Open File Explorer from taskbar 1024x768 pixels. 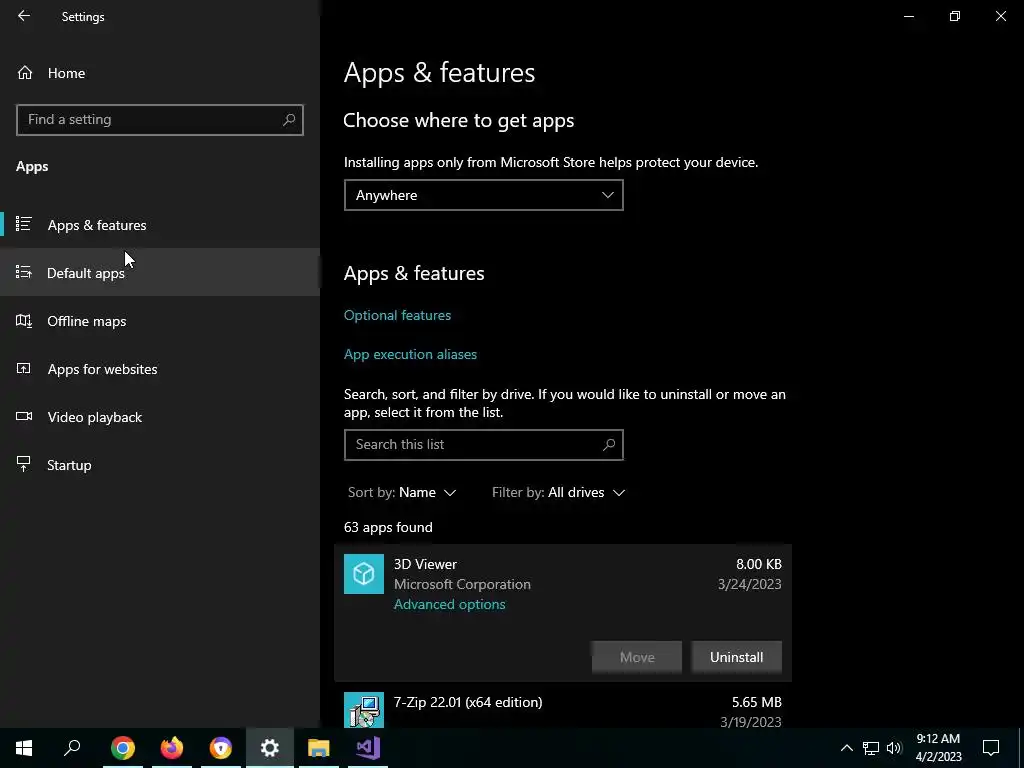pyautogui.click(x=319, y=748)
